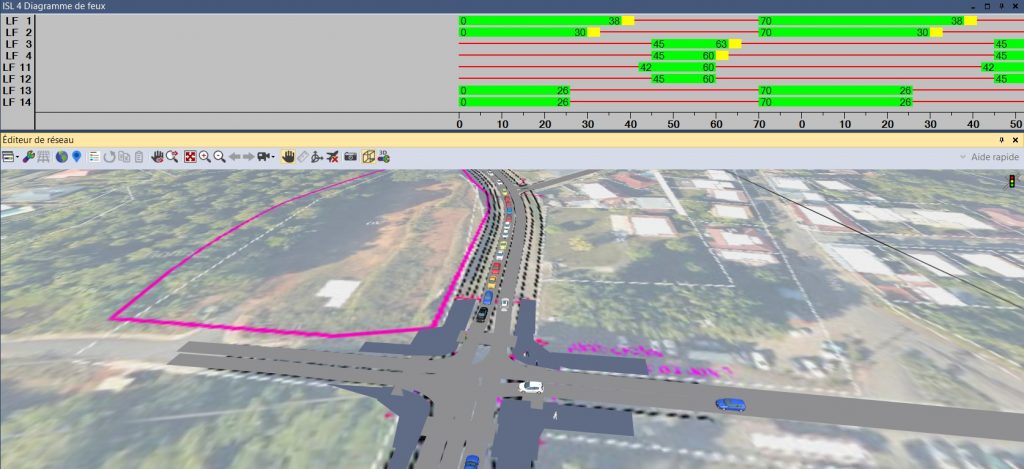Toggle the background map globe icon

62,157
